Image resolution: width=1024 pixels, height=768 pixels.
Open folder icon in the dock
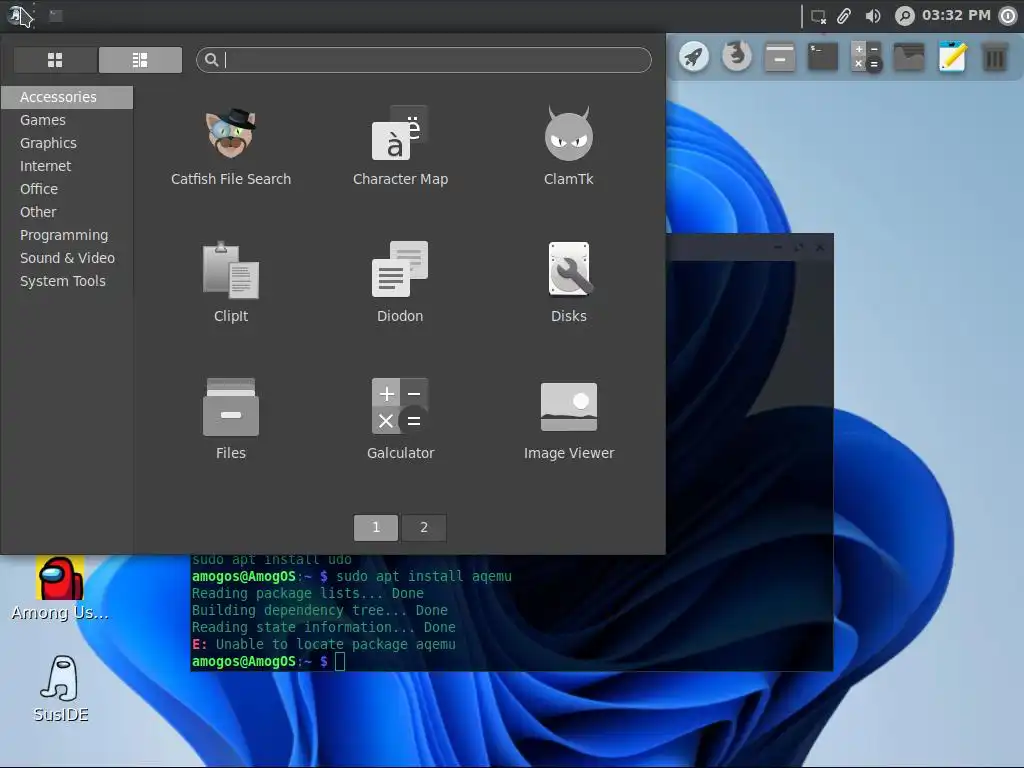pyautogui.click(x=909, y=57)
